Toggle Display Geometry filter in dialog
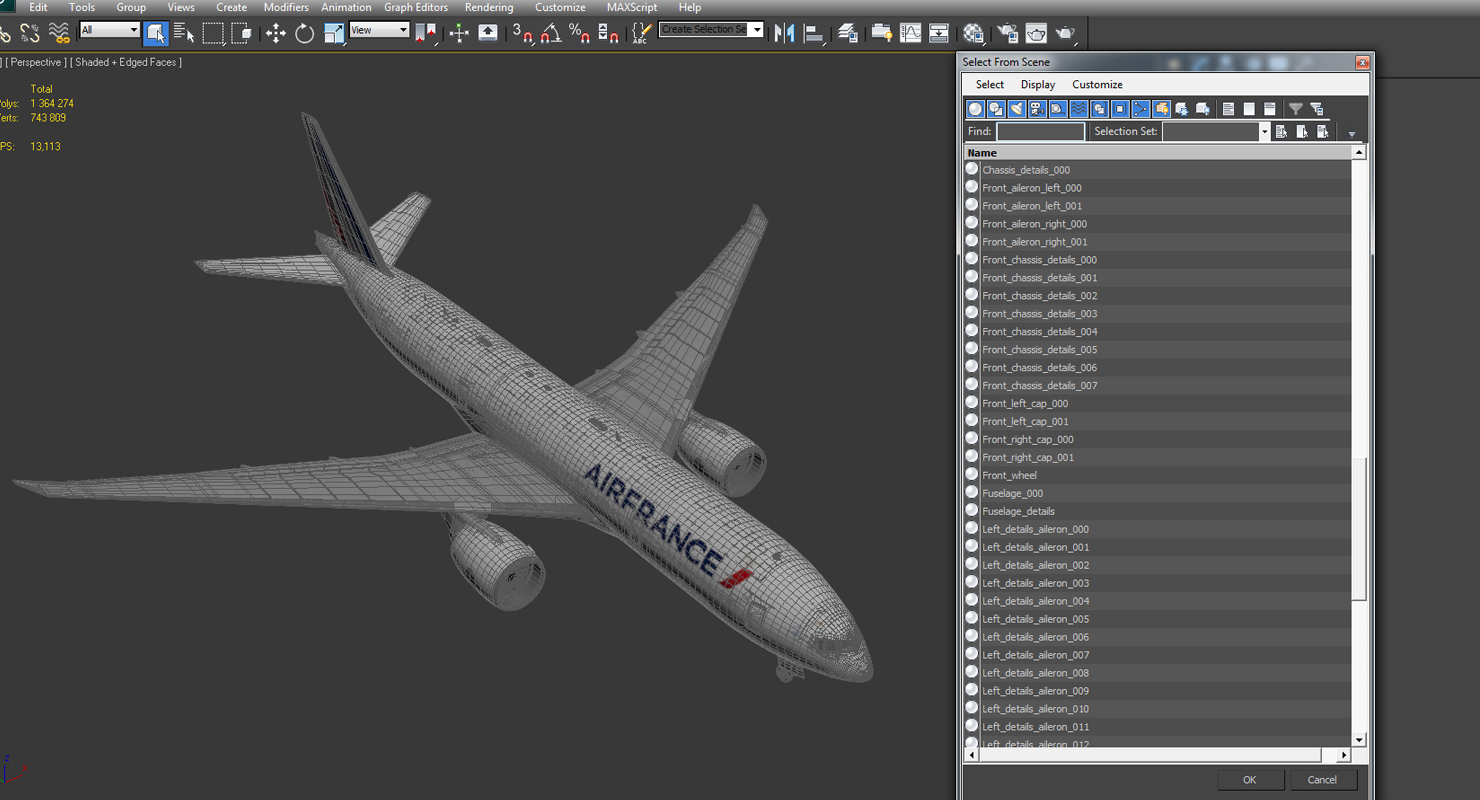The width and height of the screenshot is (1480, 800). [x=975, y=109]
